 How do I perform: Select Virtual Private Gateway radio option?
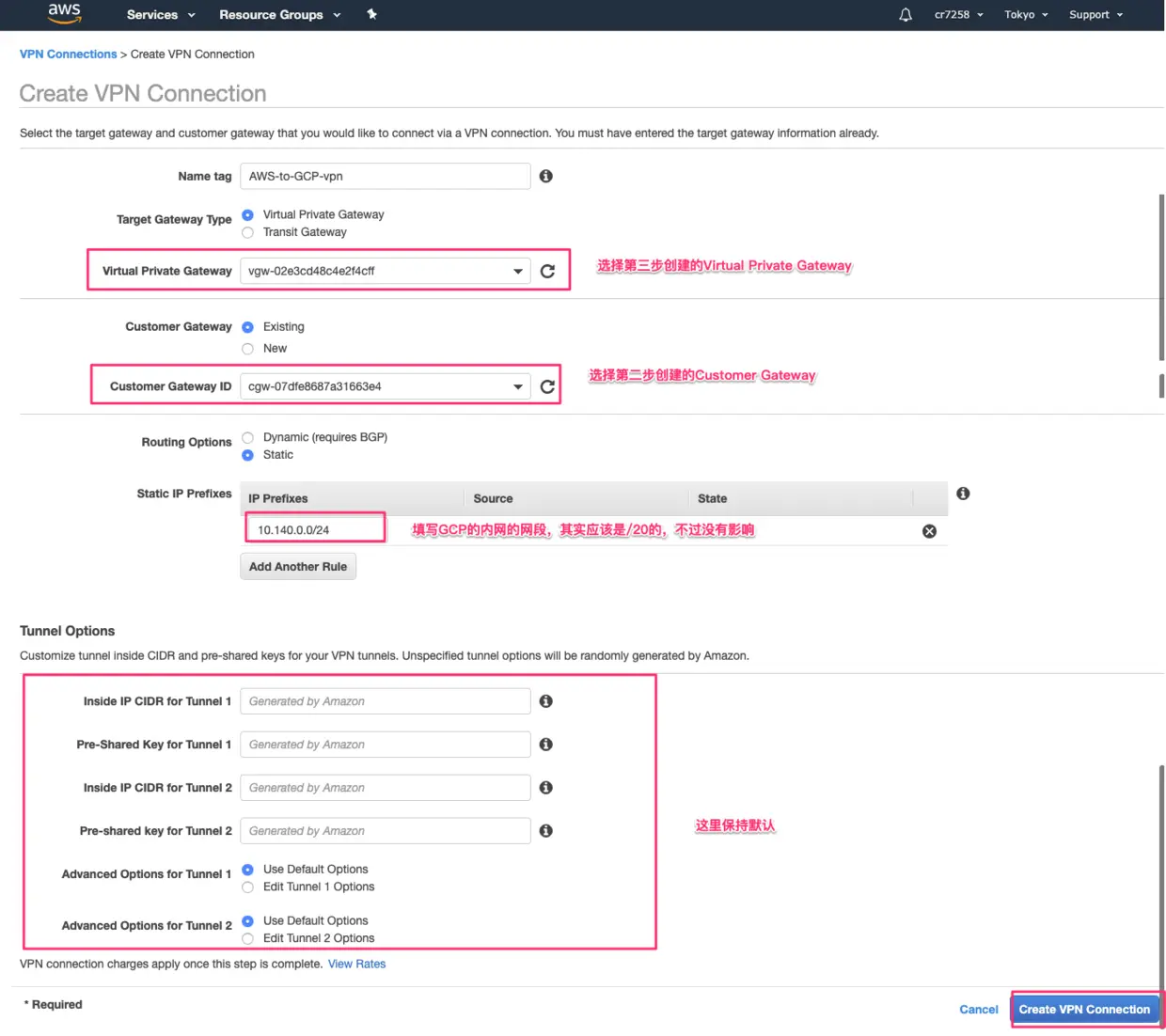point(248,215)
